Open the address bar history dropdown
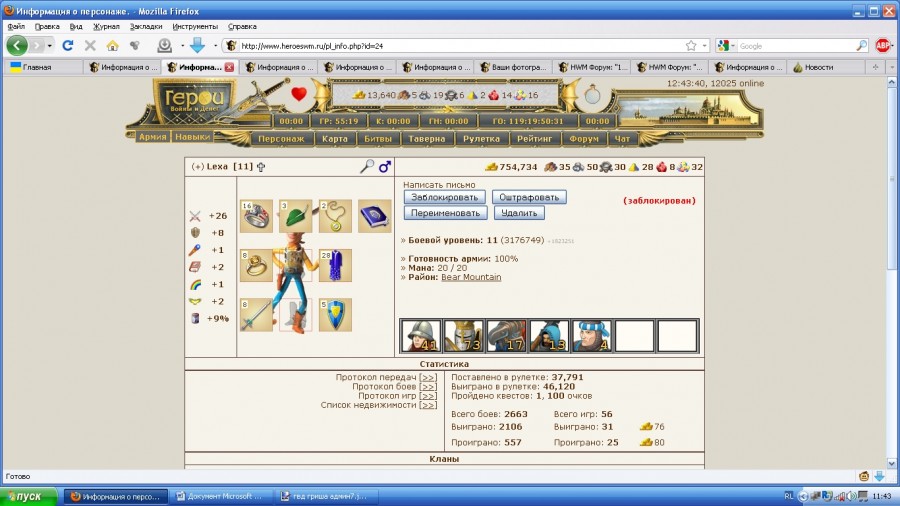900x506 pixels. click(x=705, y=46)
